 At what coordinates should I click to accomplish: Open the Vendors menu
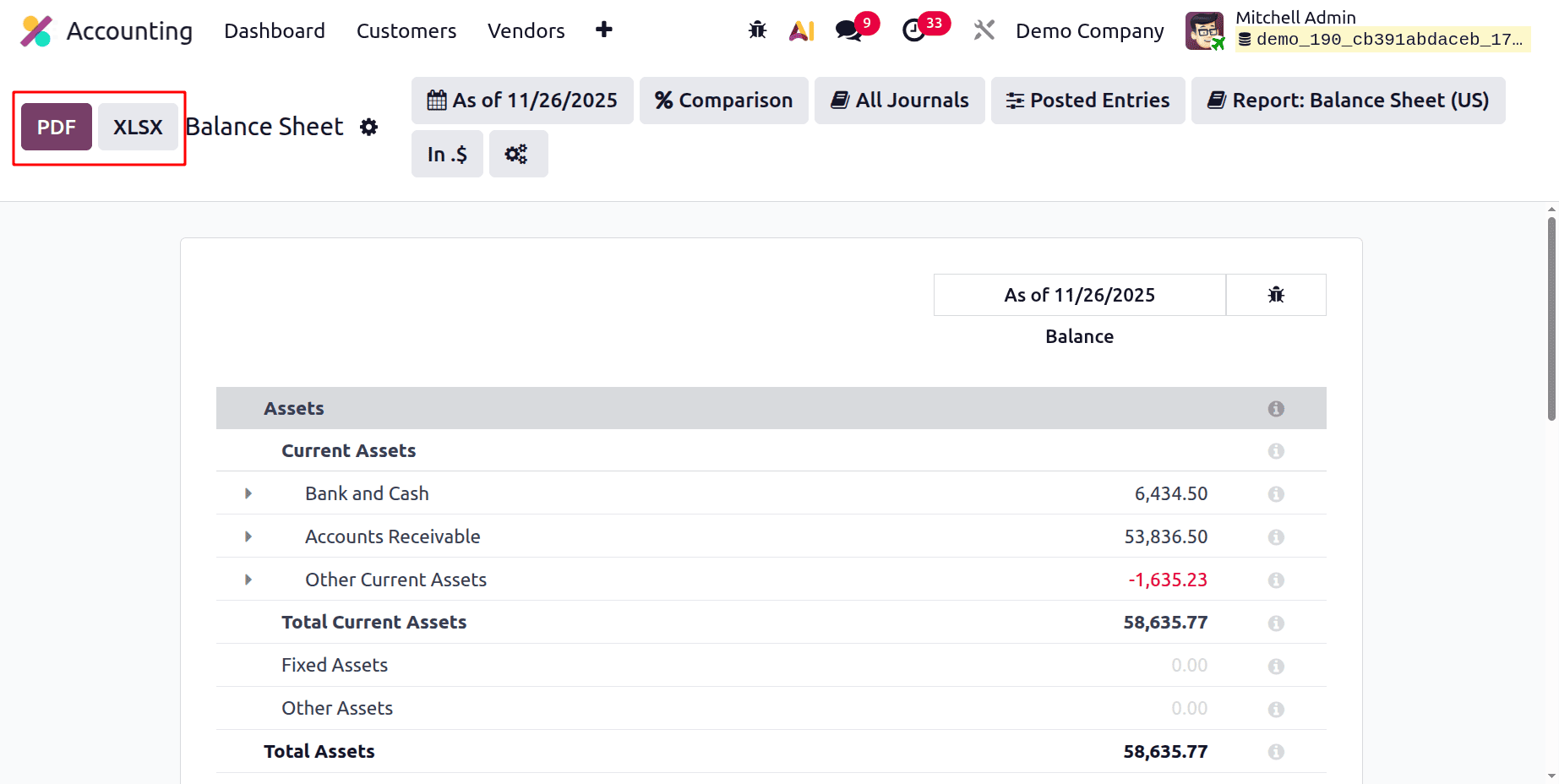click(526, 31)
